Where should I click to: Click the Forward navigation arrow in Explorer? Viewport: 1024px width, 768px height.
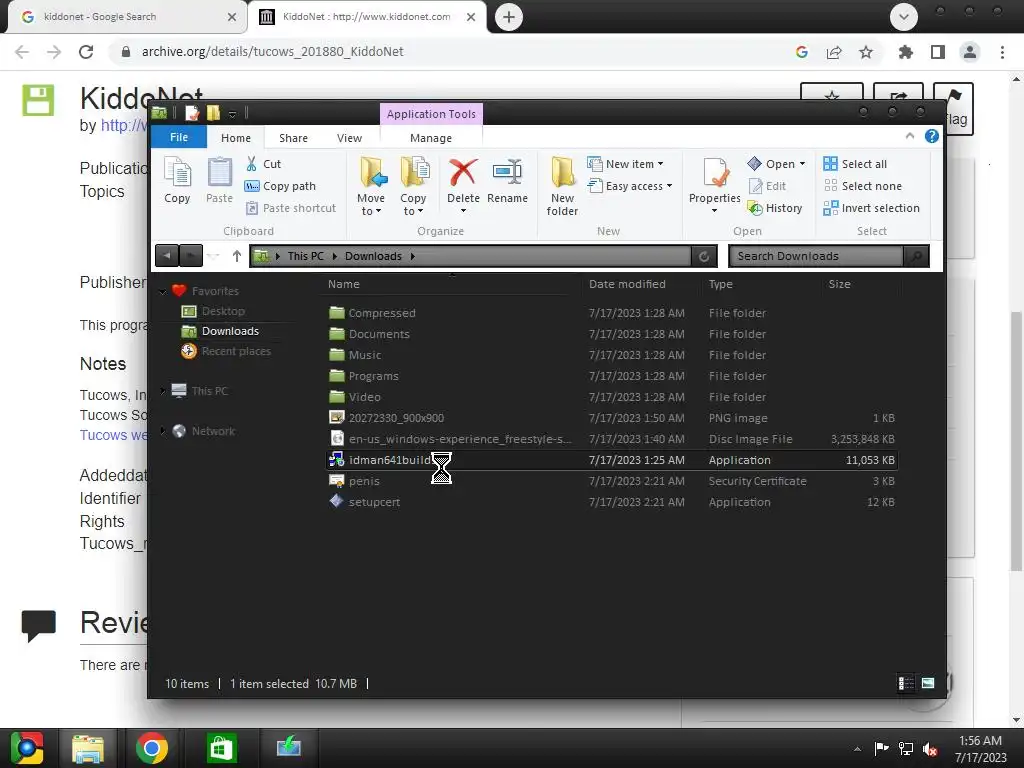[191, 256]
